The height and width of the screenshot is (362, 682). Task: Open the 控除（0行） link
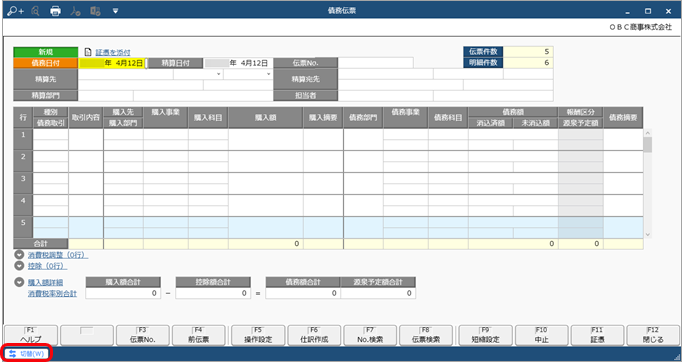click(x=47, y=266)
